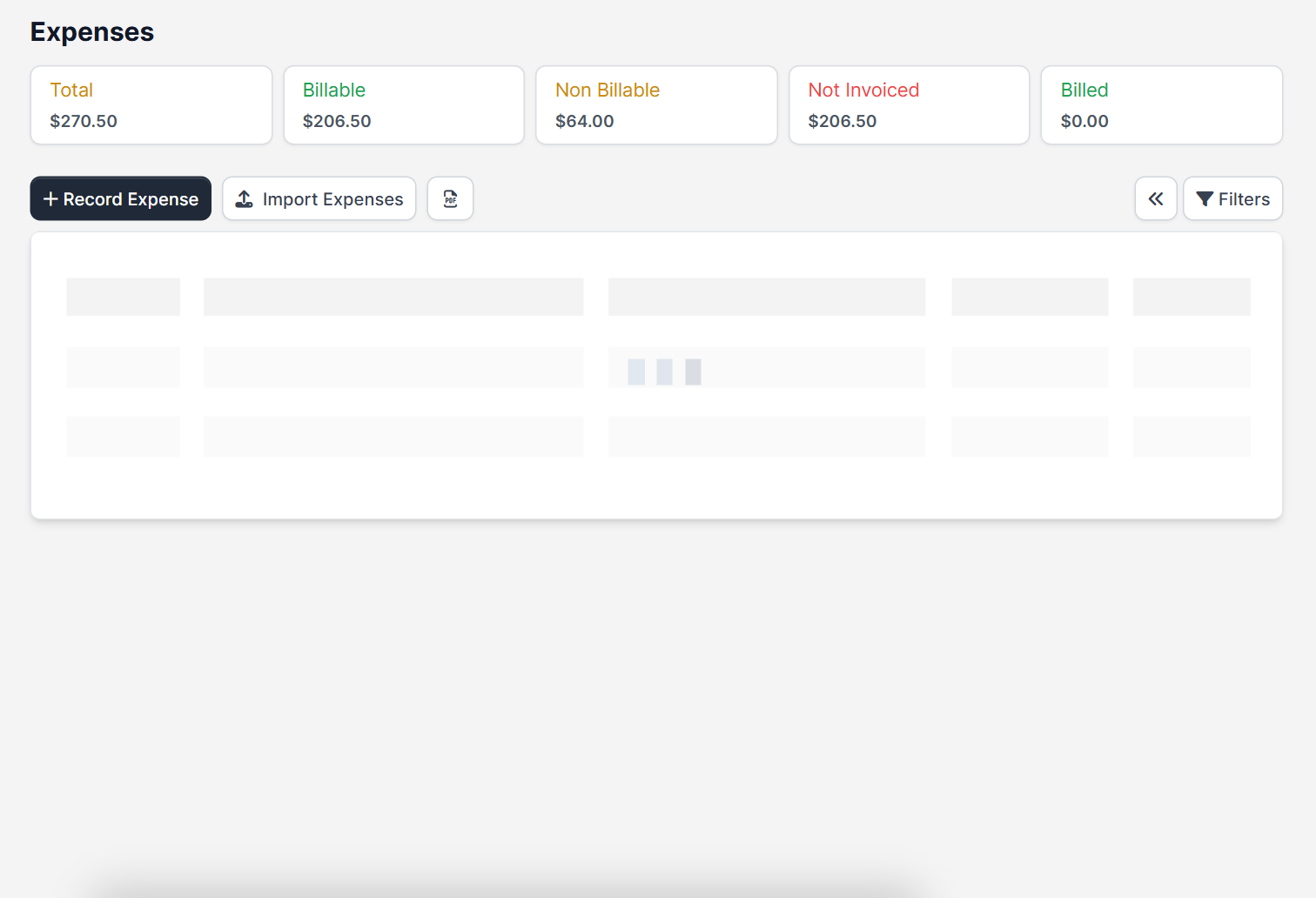Open the Filters panel

coord(1232,198)
